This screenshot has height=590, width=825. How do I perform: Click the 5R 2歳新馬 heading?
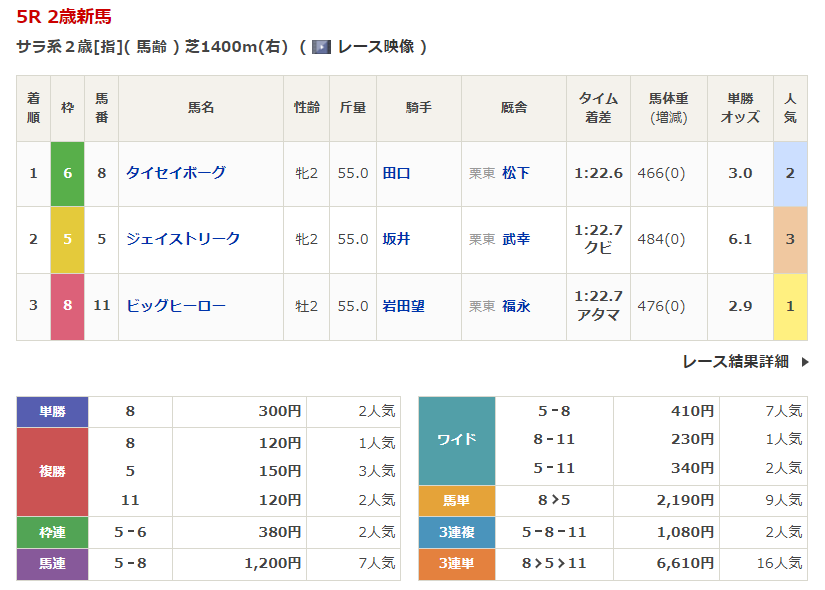pyautogui.click(x=64, y=16)
